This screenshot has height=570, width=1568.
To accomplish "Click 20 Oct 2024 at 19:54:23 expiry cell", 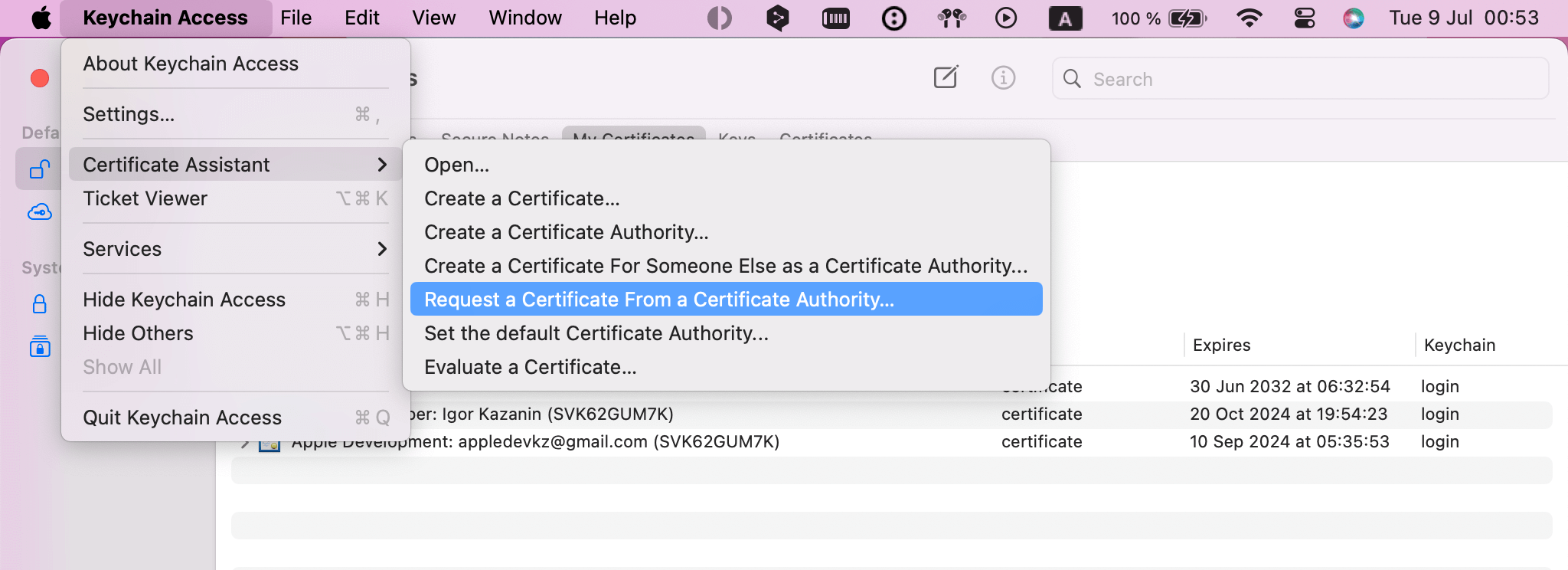I will click(1289, 414).
